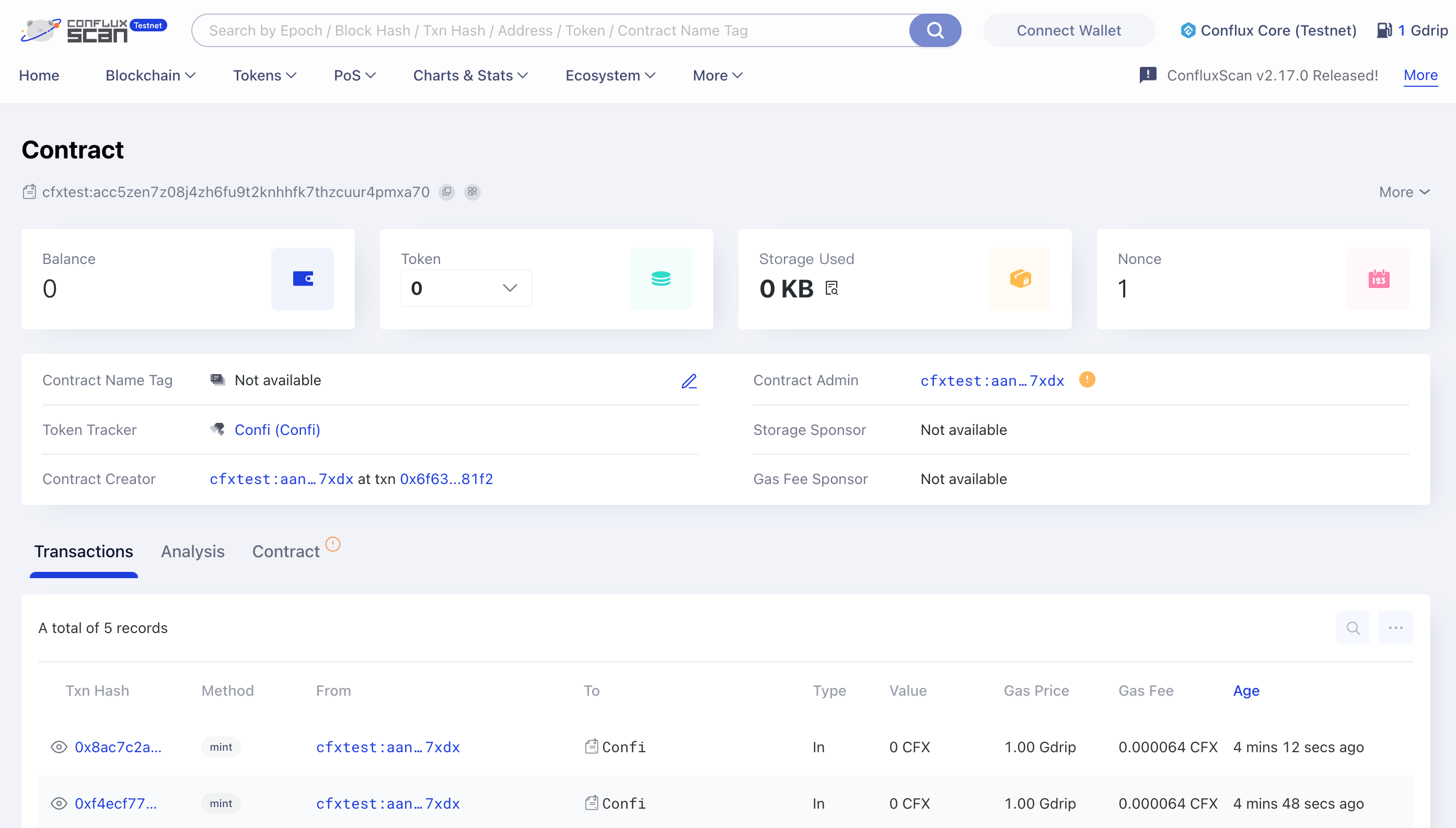Viewport: 1456px width, 828px height.
Task: Click the Nonce calendar icon
Action: tap(1378, 279)
